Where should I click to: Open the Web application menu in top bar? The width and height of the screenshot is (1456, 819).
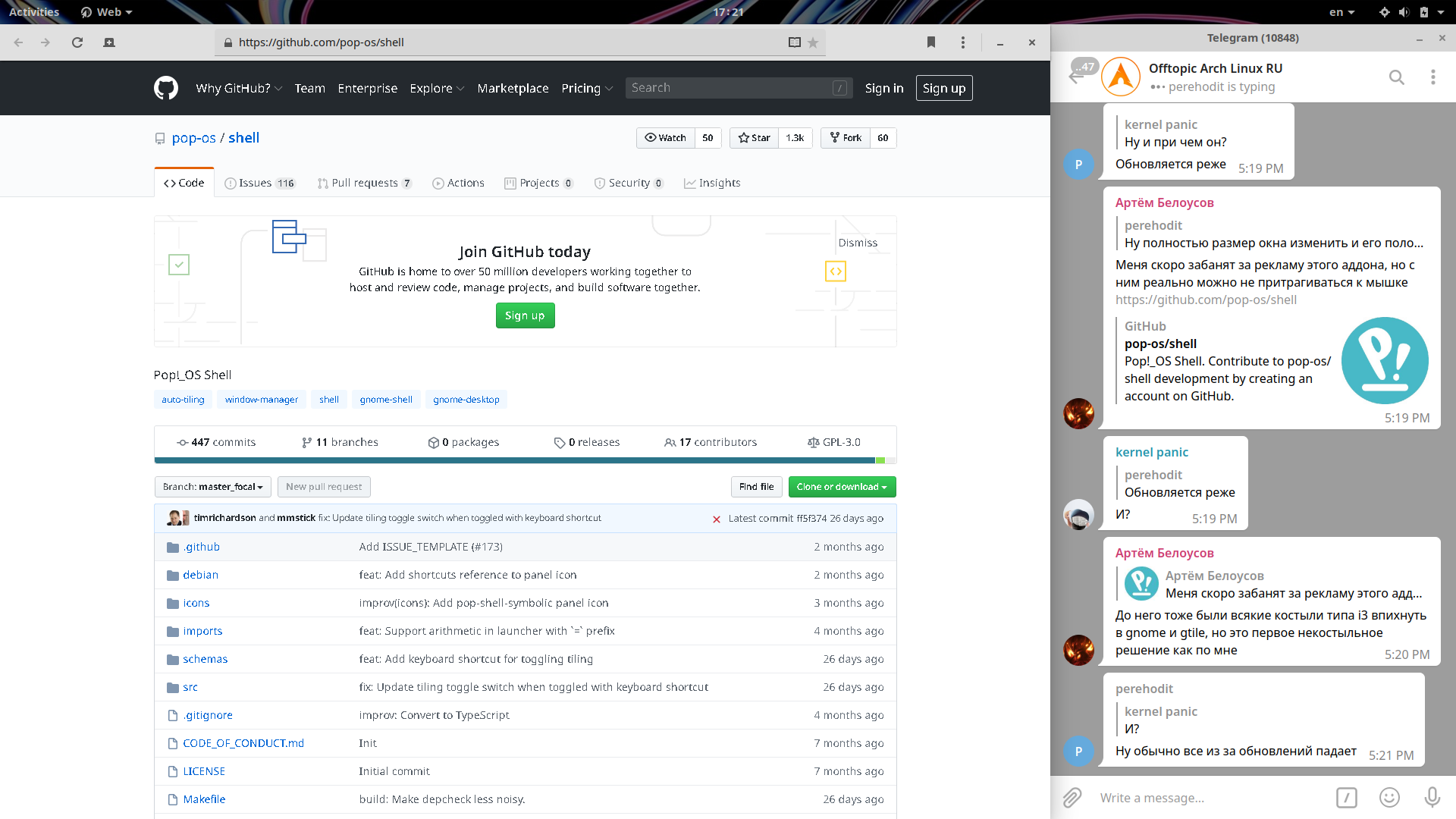[x=107, y=12]
